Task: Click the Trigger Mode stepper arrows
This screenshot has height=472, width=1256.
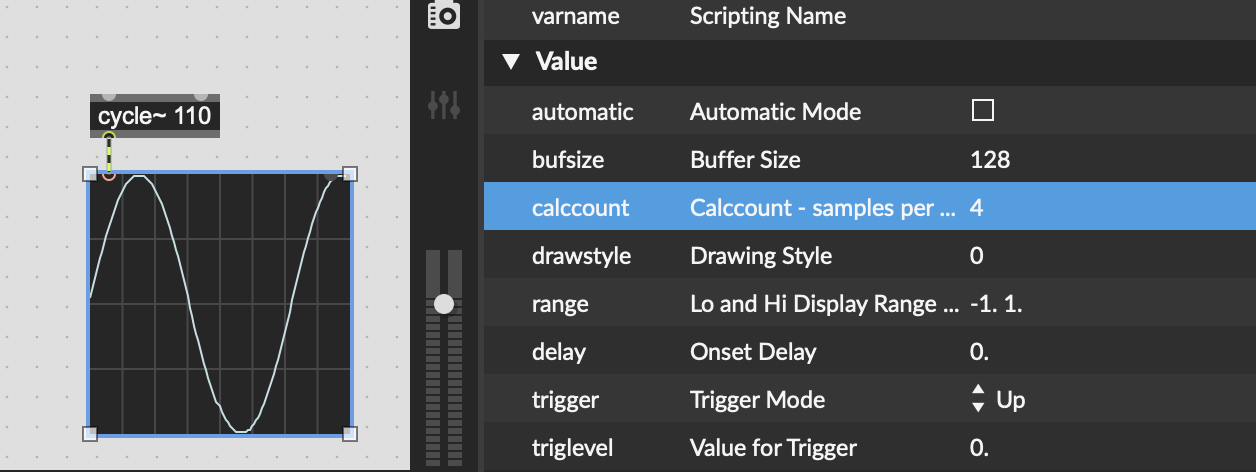Action: [978, 400]
